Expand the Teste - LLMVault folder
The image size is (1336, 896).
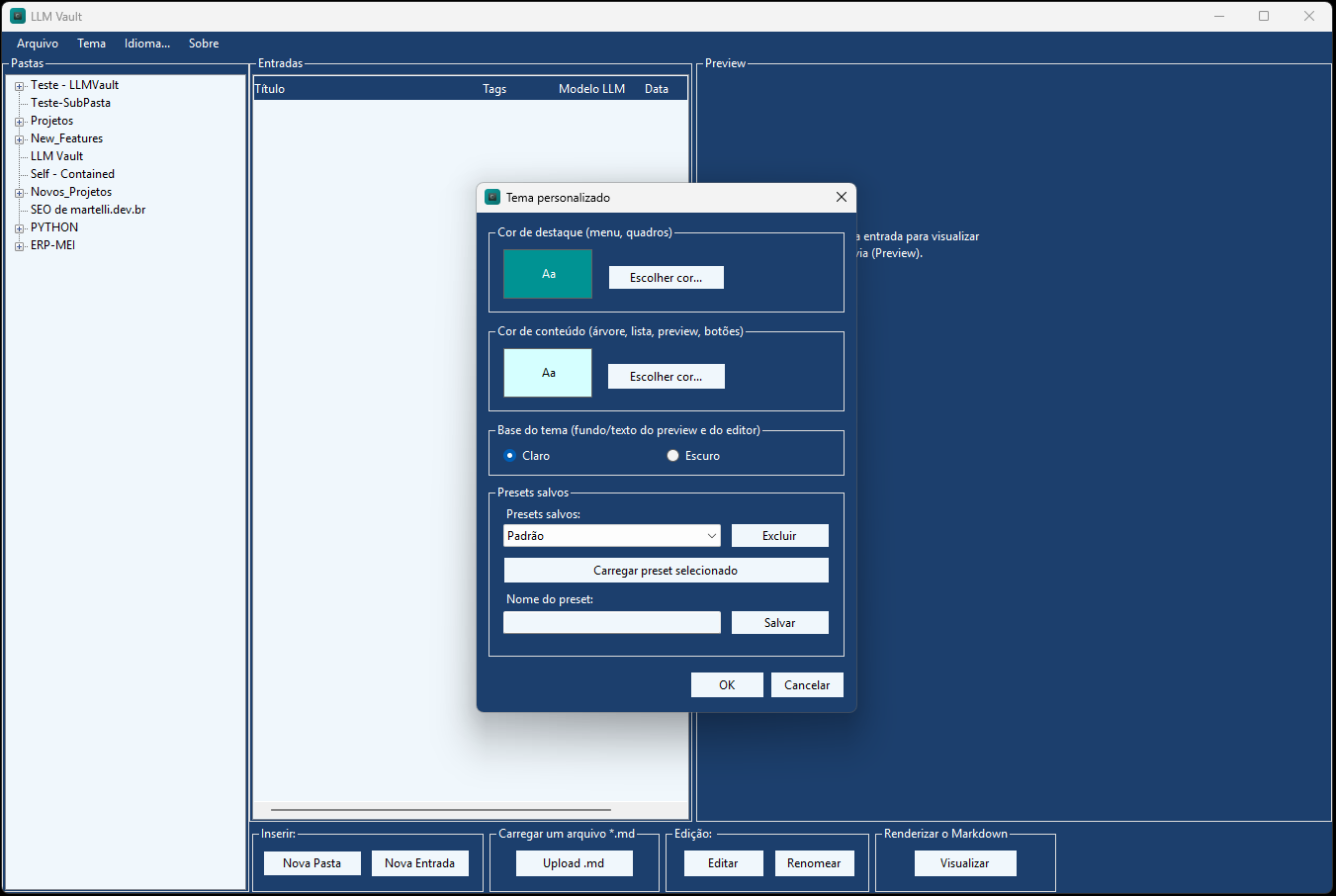click(x=19, y=86)
